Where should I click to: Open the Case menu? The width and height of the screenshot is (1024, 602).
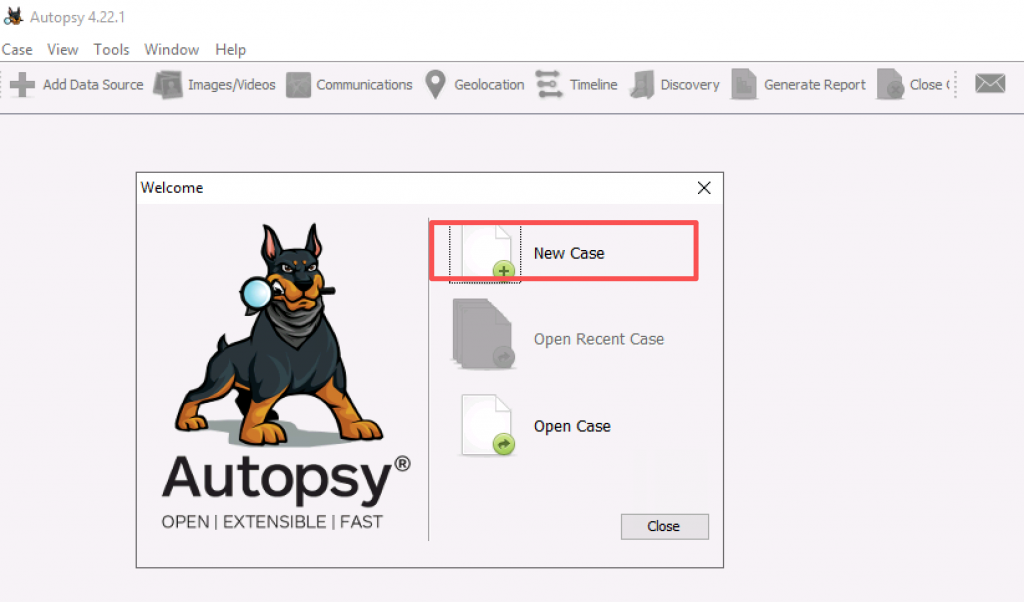(x=17, y=49)
